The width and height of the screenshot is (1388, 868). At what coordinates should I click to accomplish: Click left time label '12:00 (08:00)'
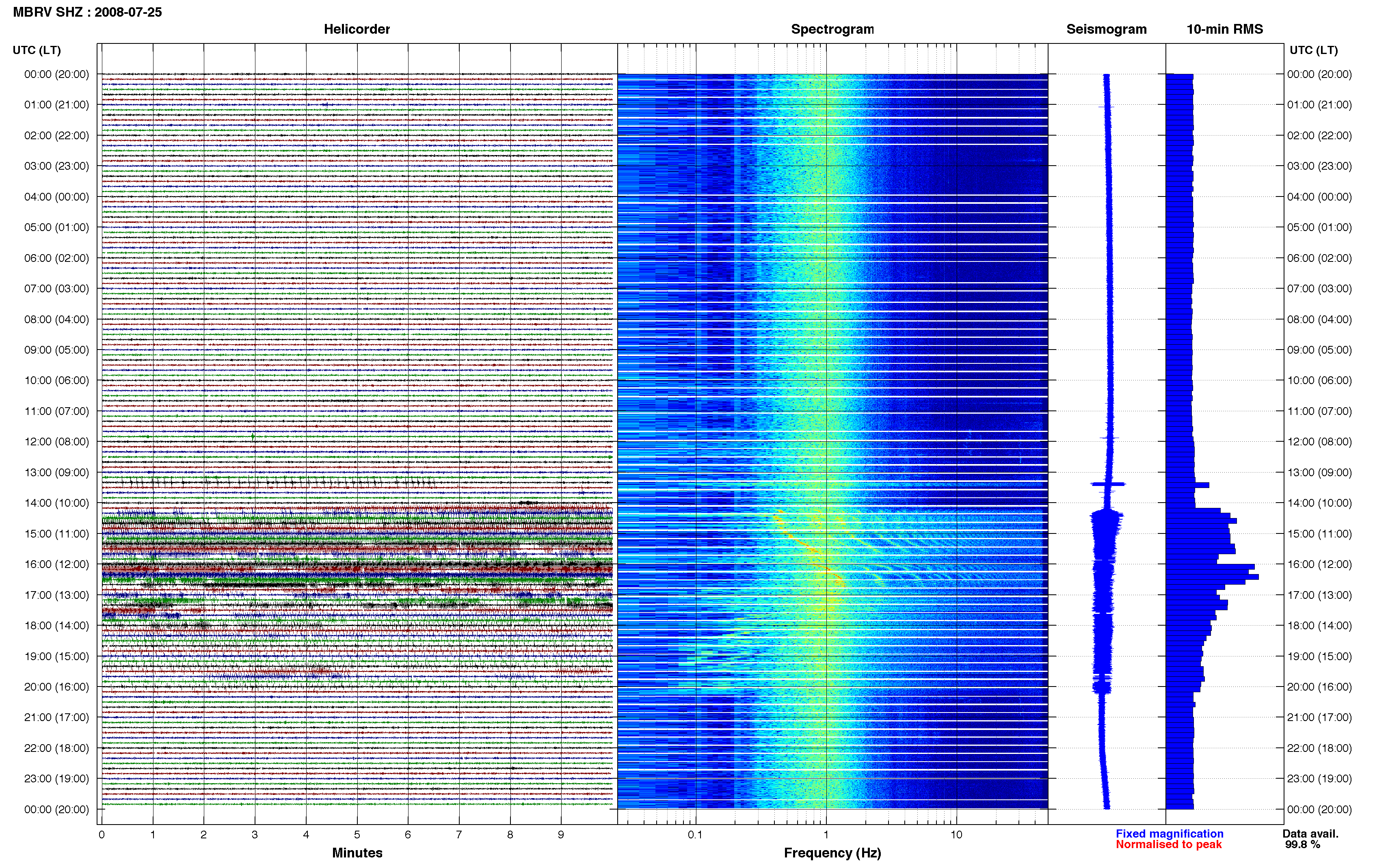pos(56,441)
